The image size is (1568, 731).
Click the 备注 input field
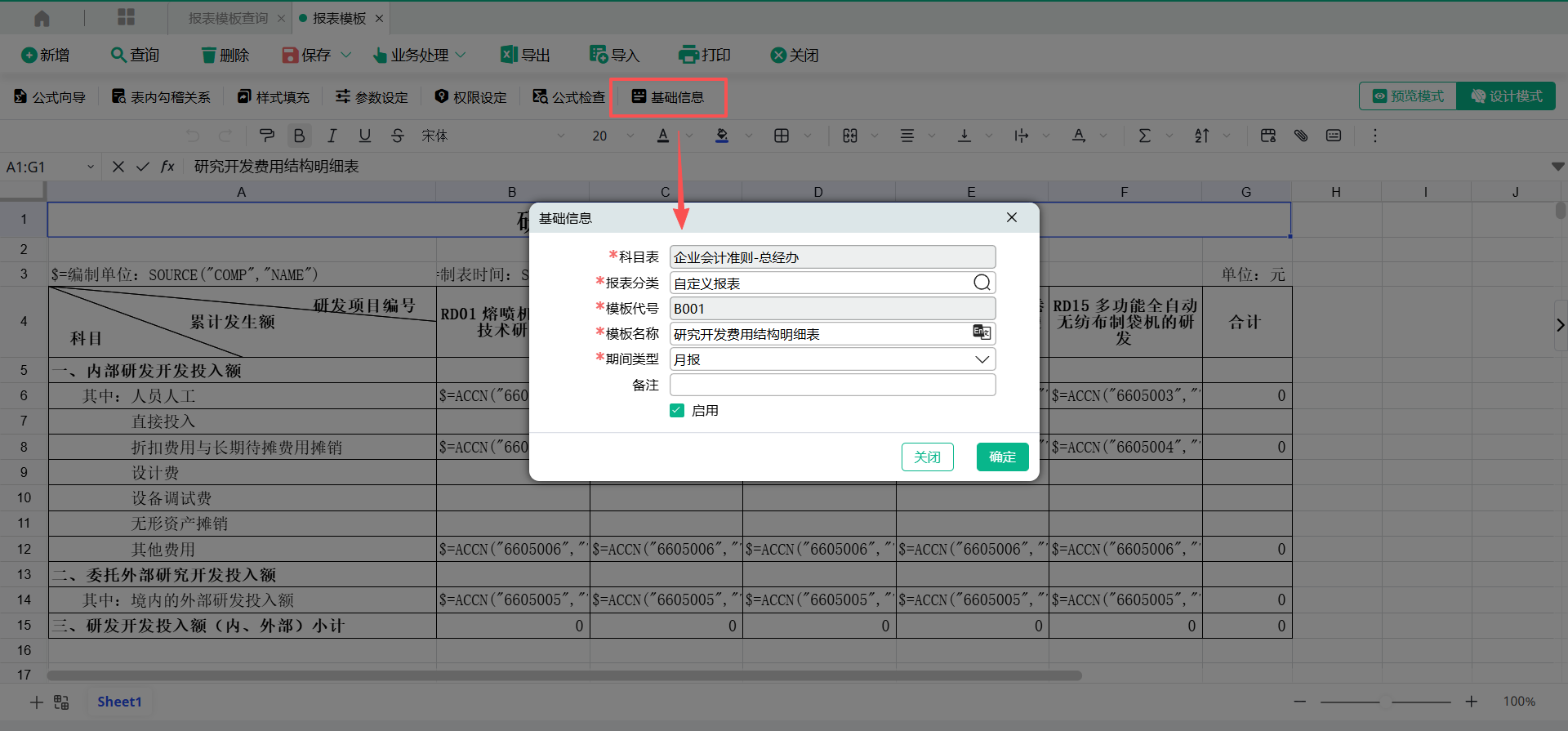point(832,385)
